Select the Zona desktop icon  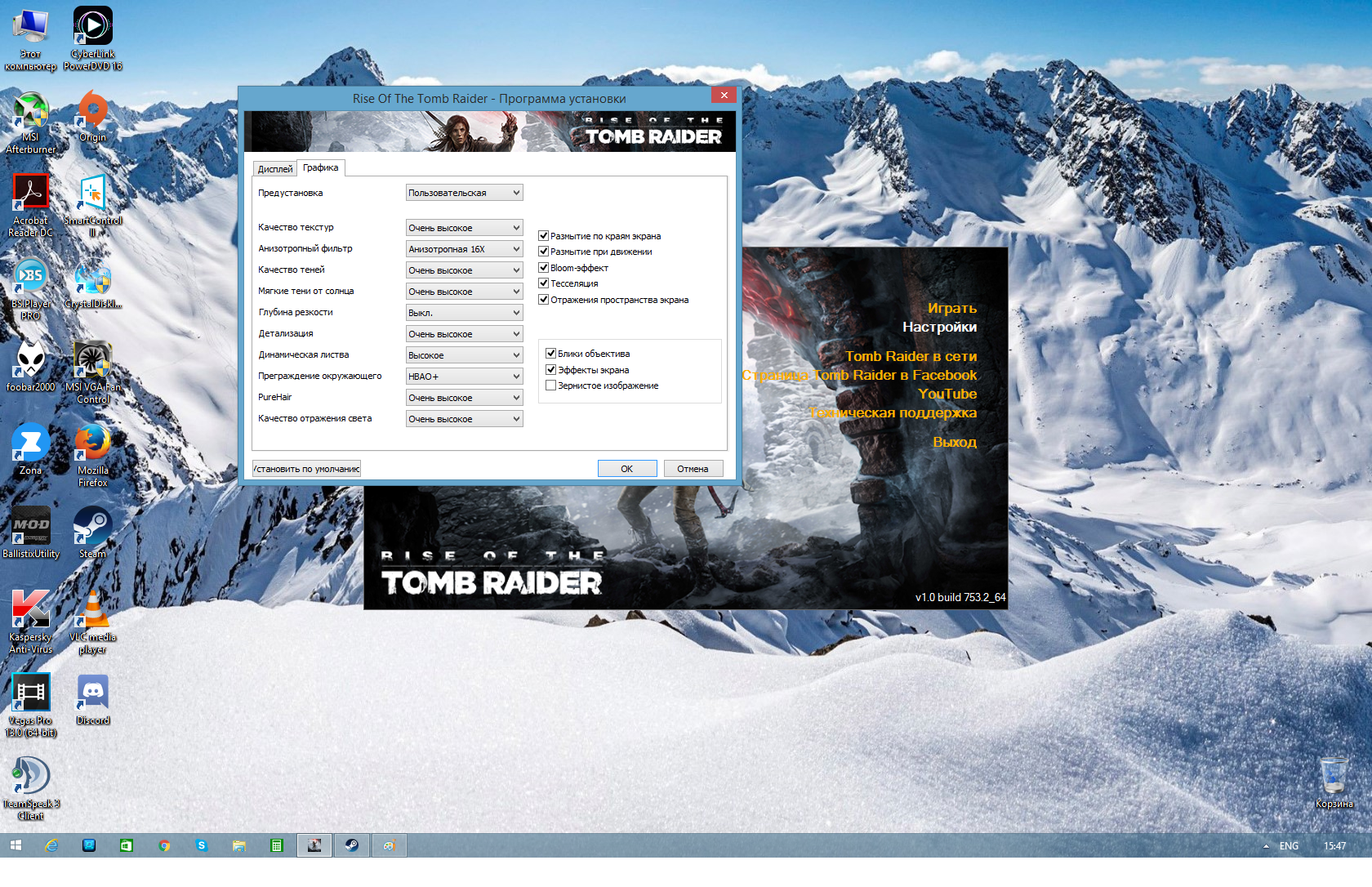(x=31, y=450)
